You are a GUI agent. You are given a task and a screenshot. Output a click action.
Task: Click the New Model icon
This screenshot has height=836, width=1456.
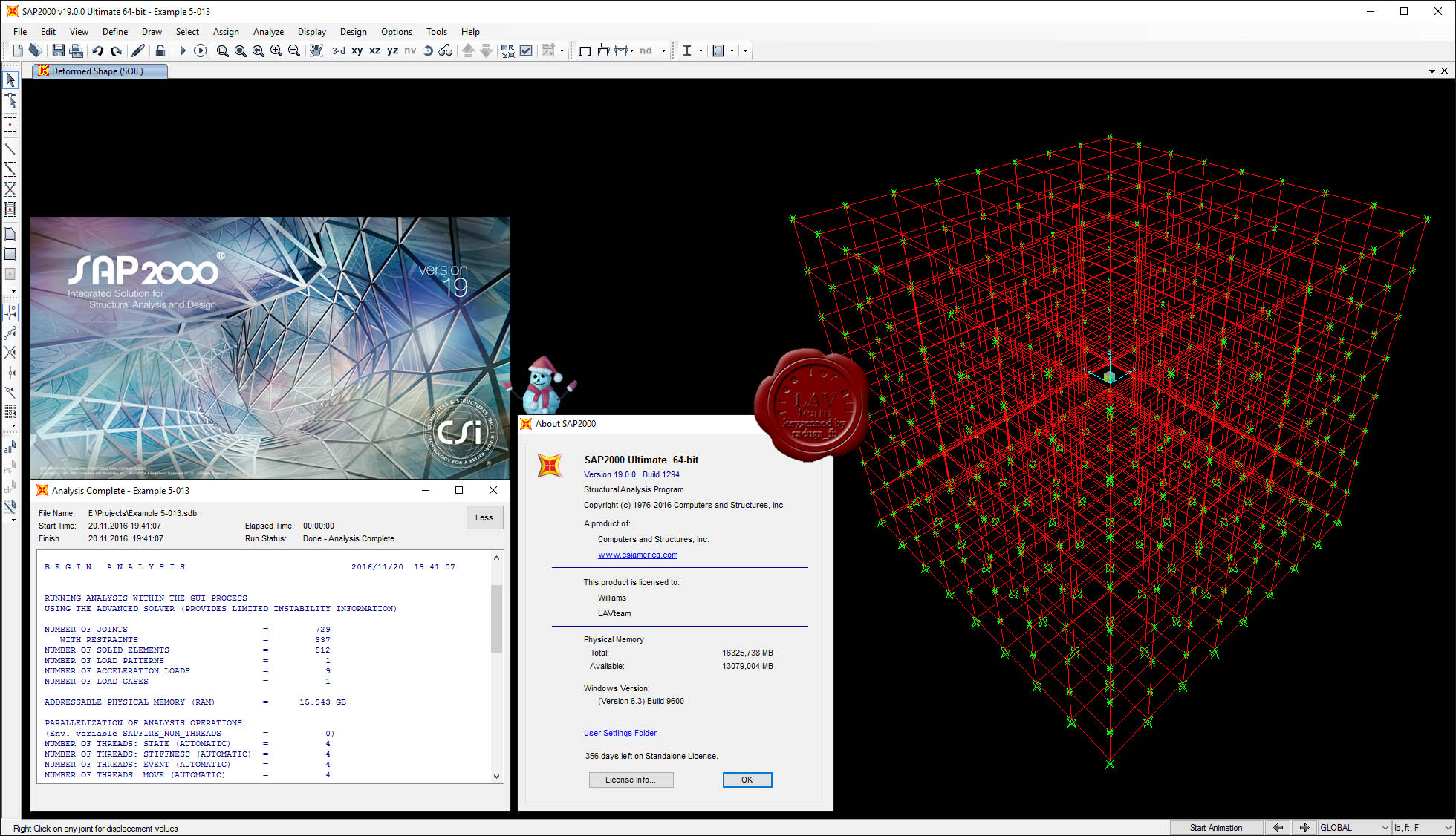coord(18,50)
